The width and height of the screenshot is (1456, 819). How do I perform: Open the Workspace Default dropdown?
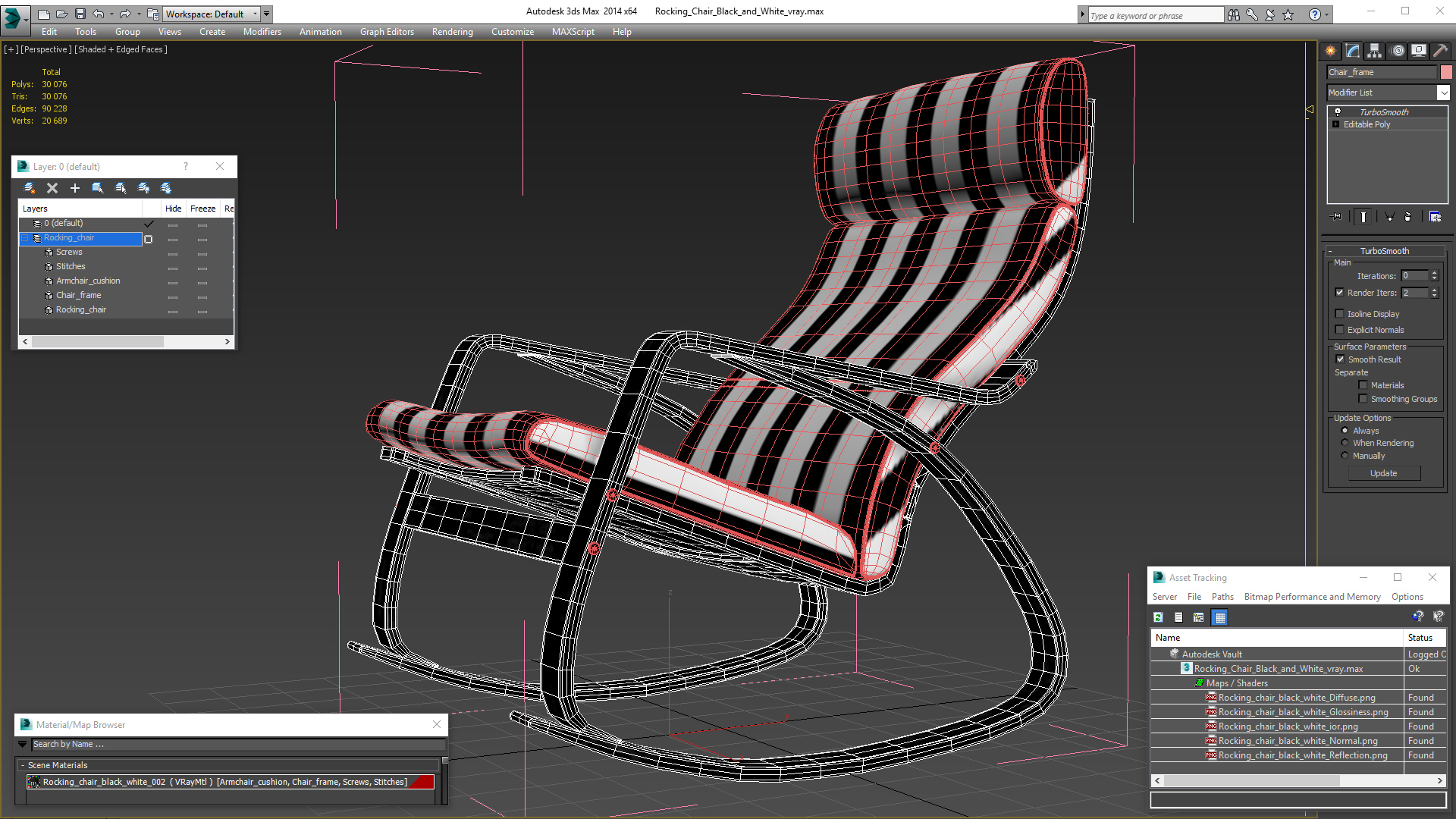pos(256,14)
